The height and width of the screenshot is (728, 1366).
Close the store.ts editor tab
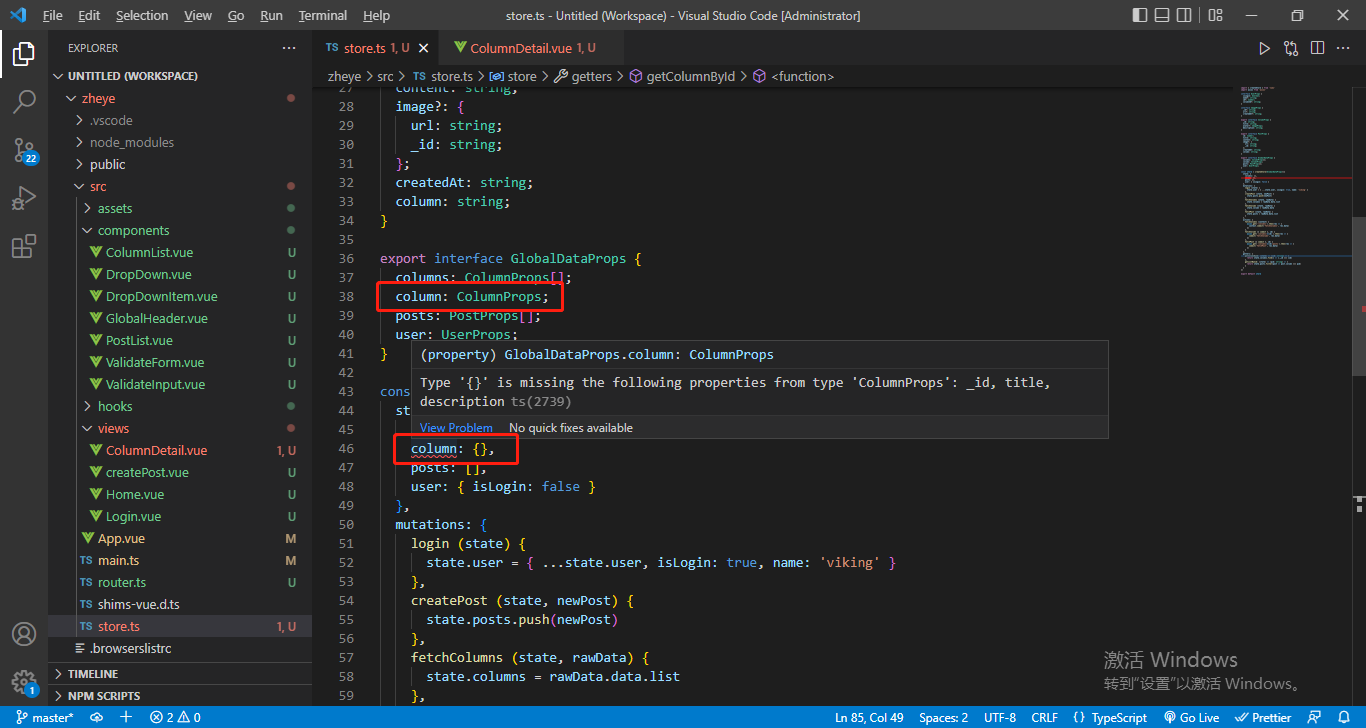[x=423, y=48]
